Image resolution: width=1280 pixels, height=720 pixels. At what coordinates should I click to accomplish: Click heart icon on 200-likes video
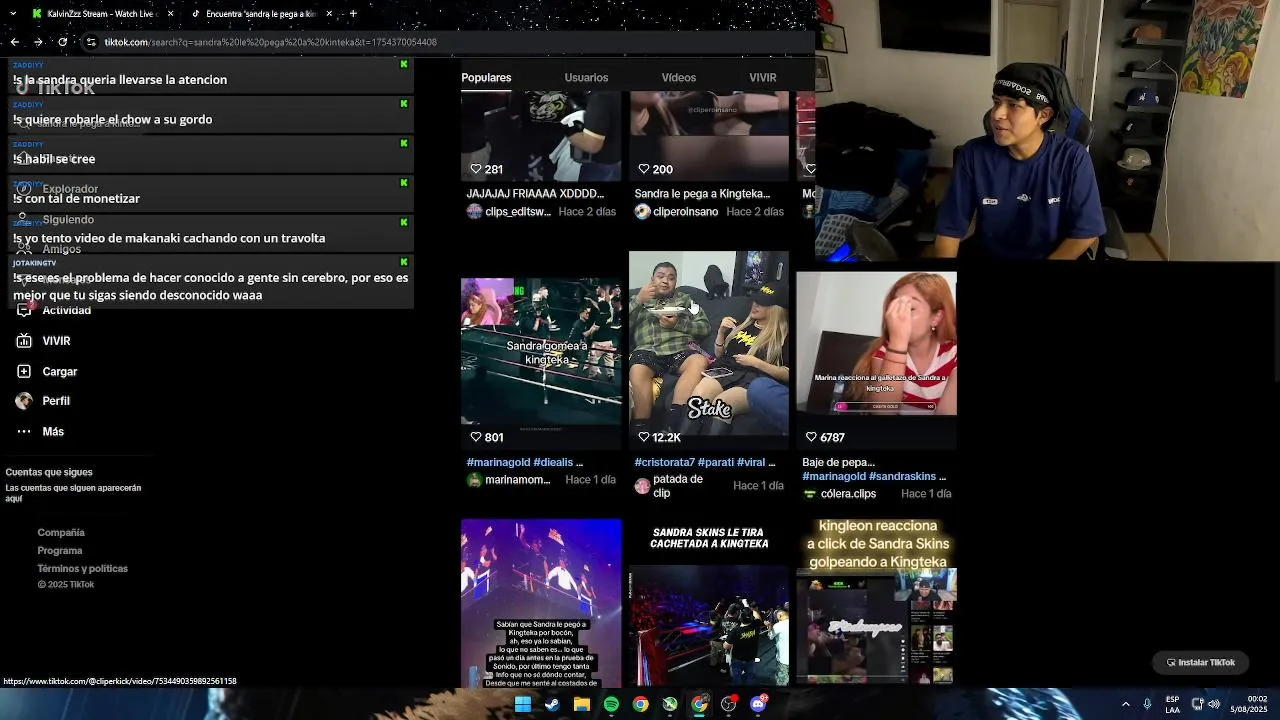[644, 169]
